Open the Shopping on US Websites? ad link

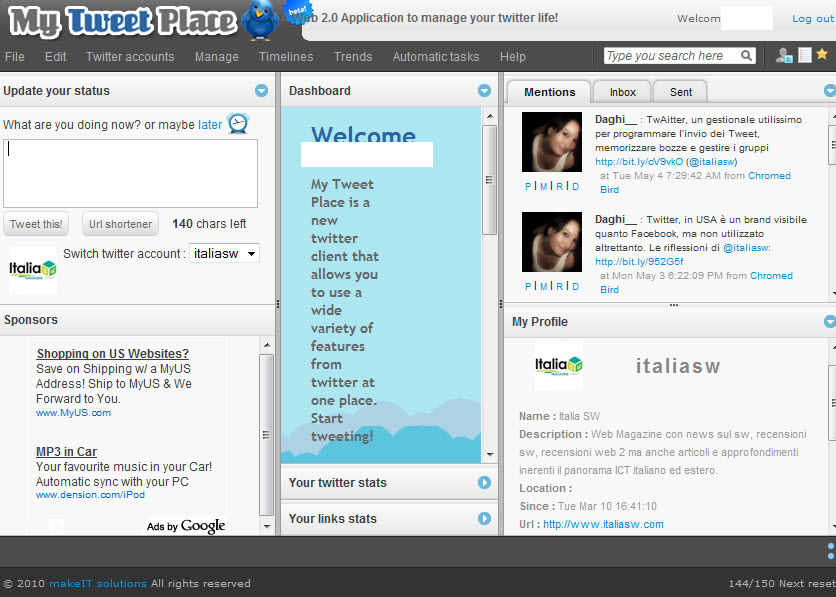tap(112, 353)
